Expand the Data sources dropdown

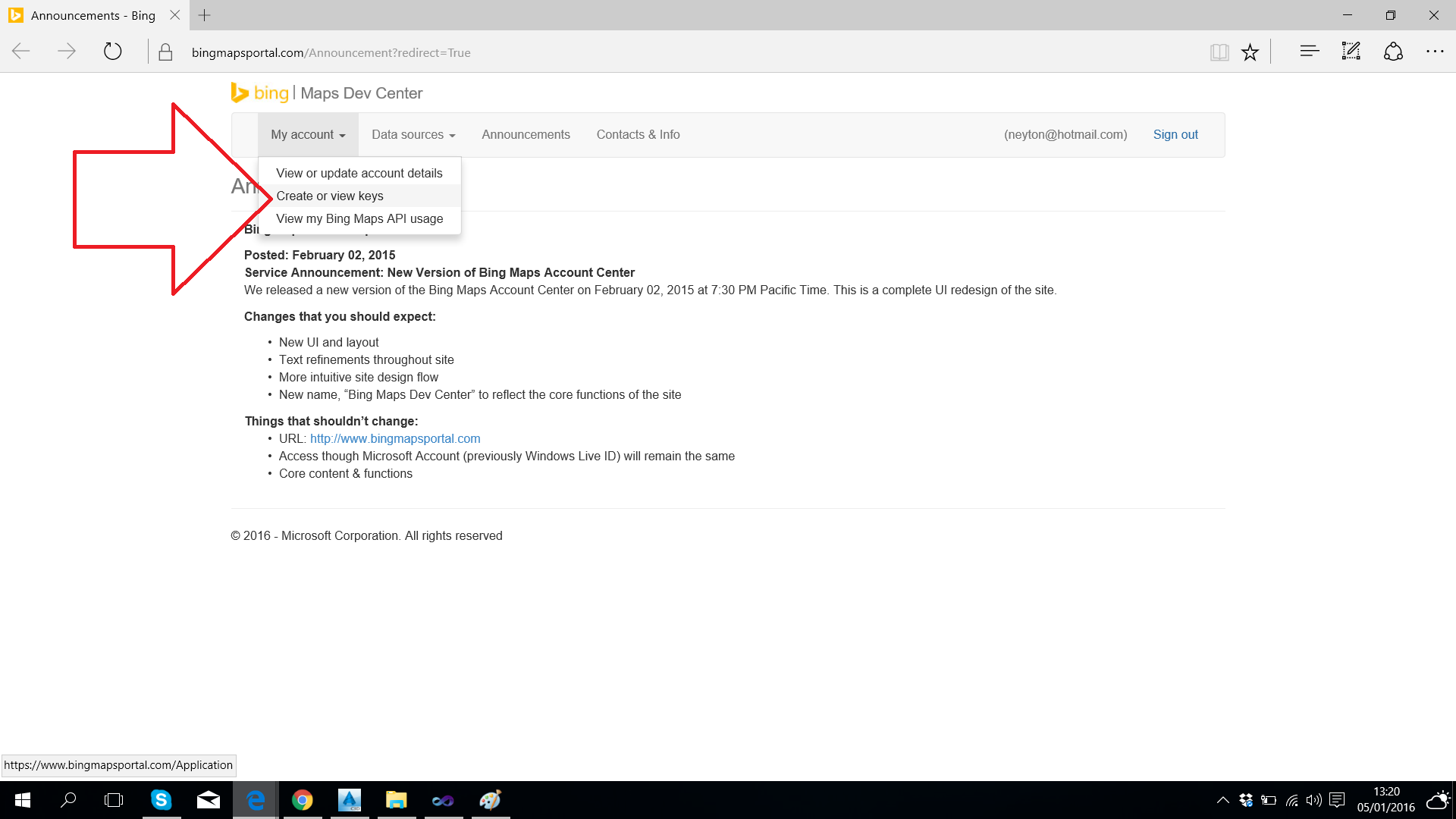coord(413,135)
